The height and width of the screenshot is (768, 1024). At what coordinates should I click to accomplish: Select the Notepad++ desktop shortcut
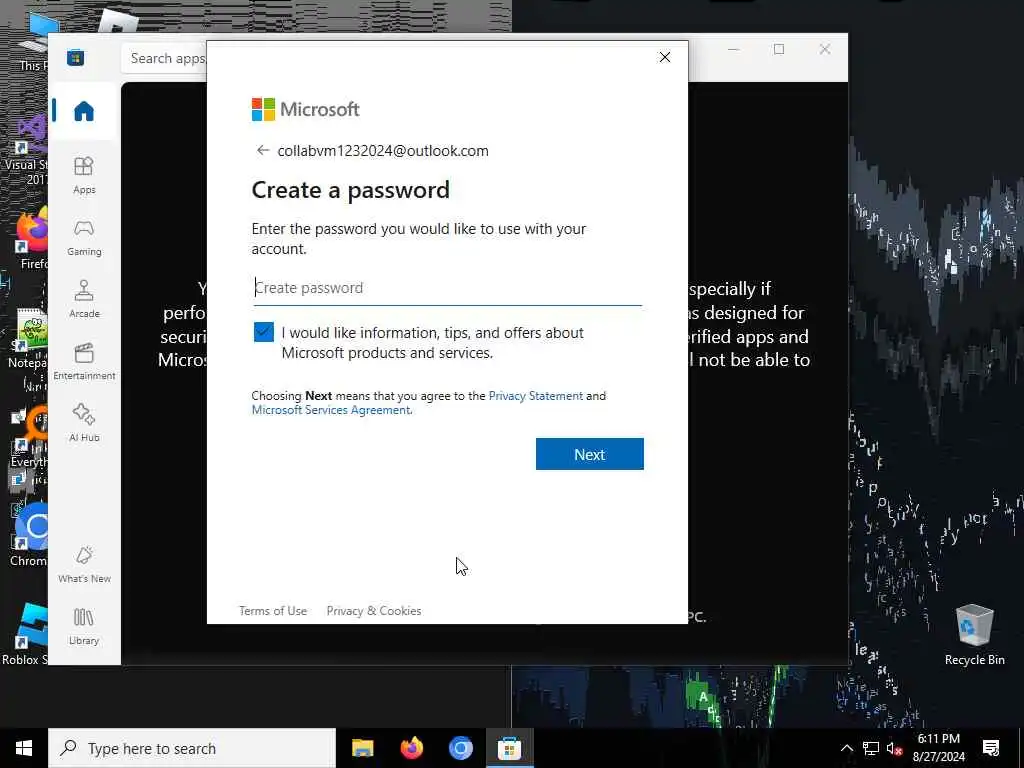(x=27, y=338)
